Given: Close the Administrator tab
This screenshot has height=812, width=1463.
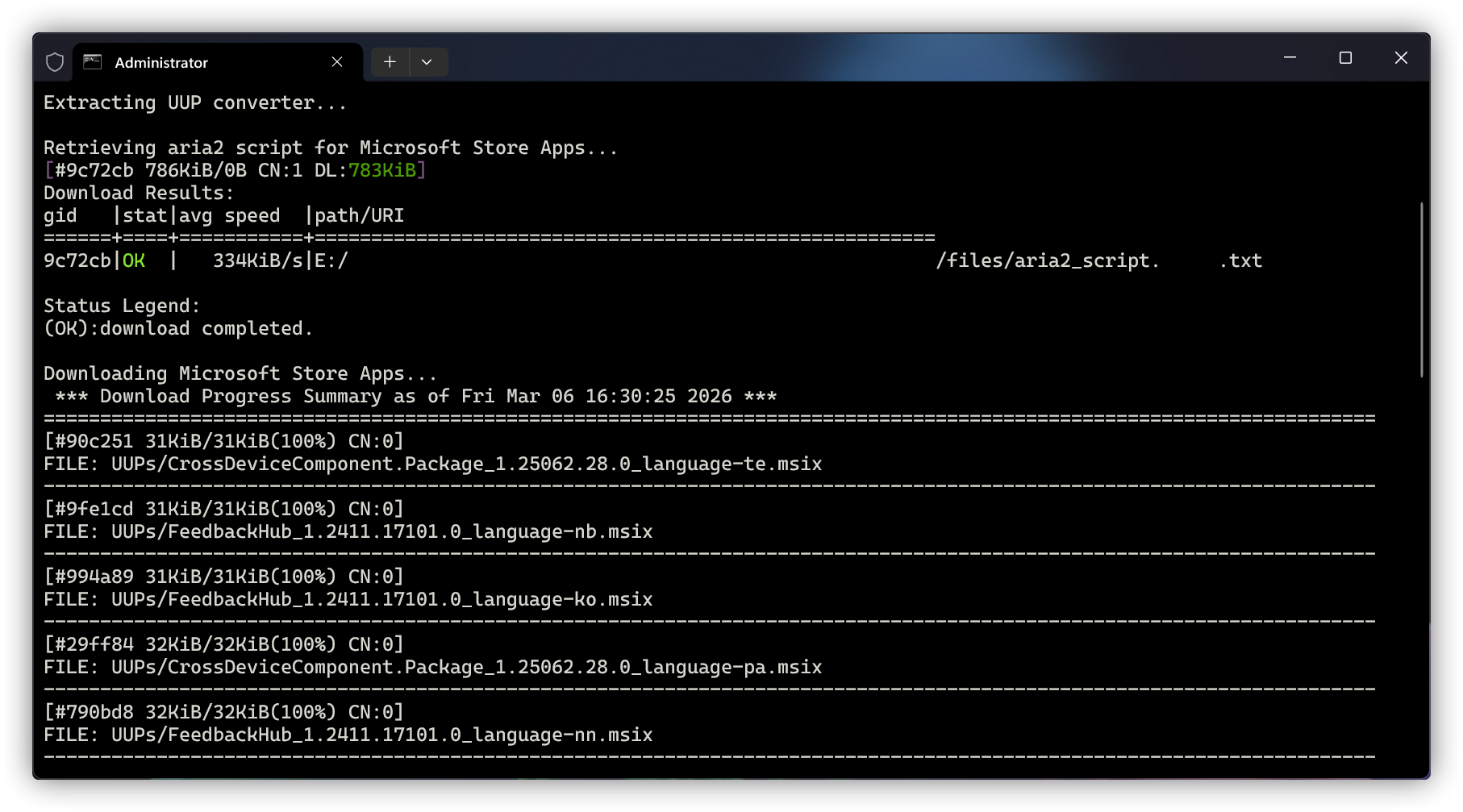Looking at the screenshot, I should pos(337,62).
